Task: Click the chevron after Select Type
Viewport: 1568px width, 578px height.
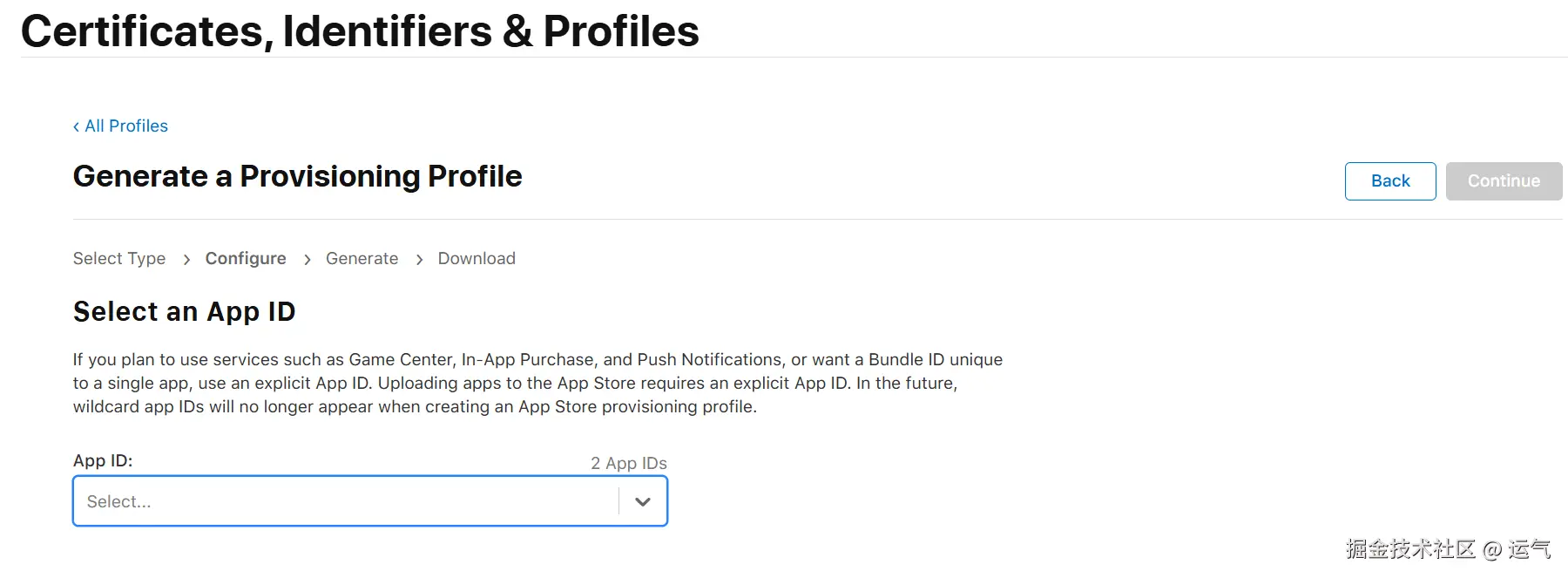Action: pyautogui.click(x=186, y=260)
